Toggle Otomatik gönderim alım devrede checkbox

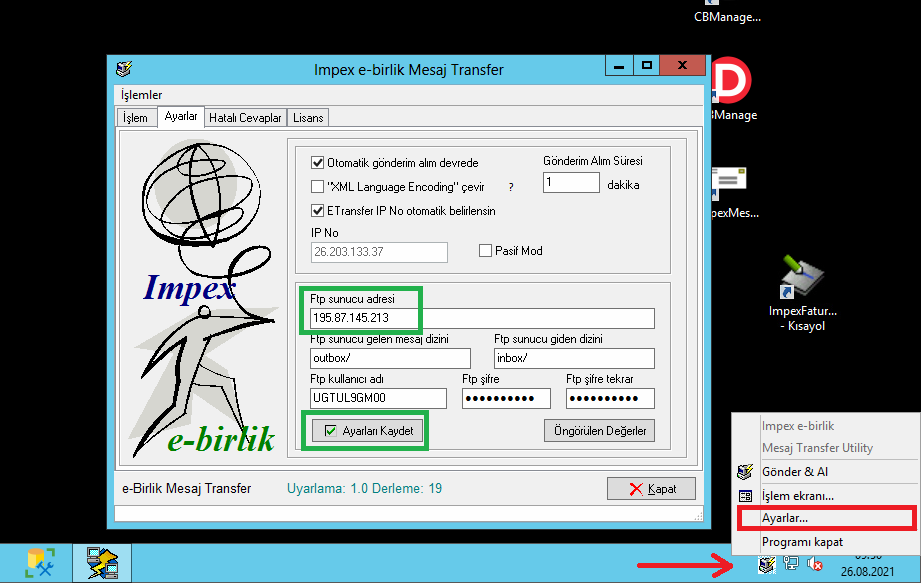tap(318, 162)
